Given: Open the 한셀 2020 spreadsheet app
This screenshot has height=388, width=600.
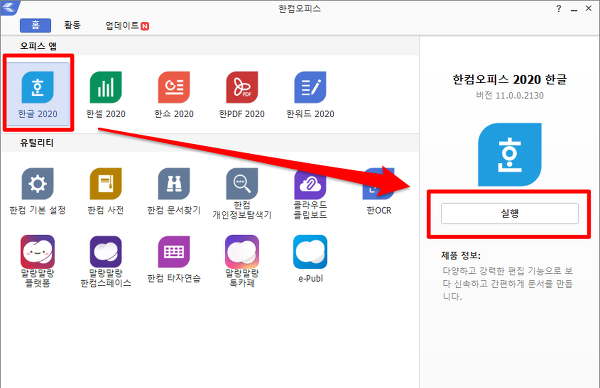Looking at the screenshot, I should pos(106,88).
